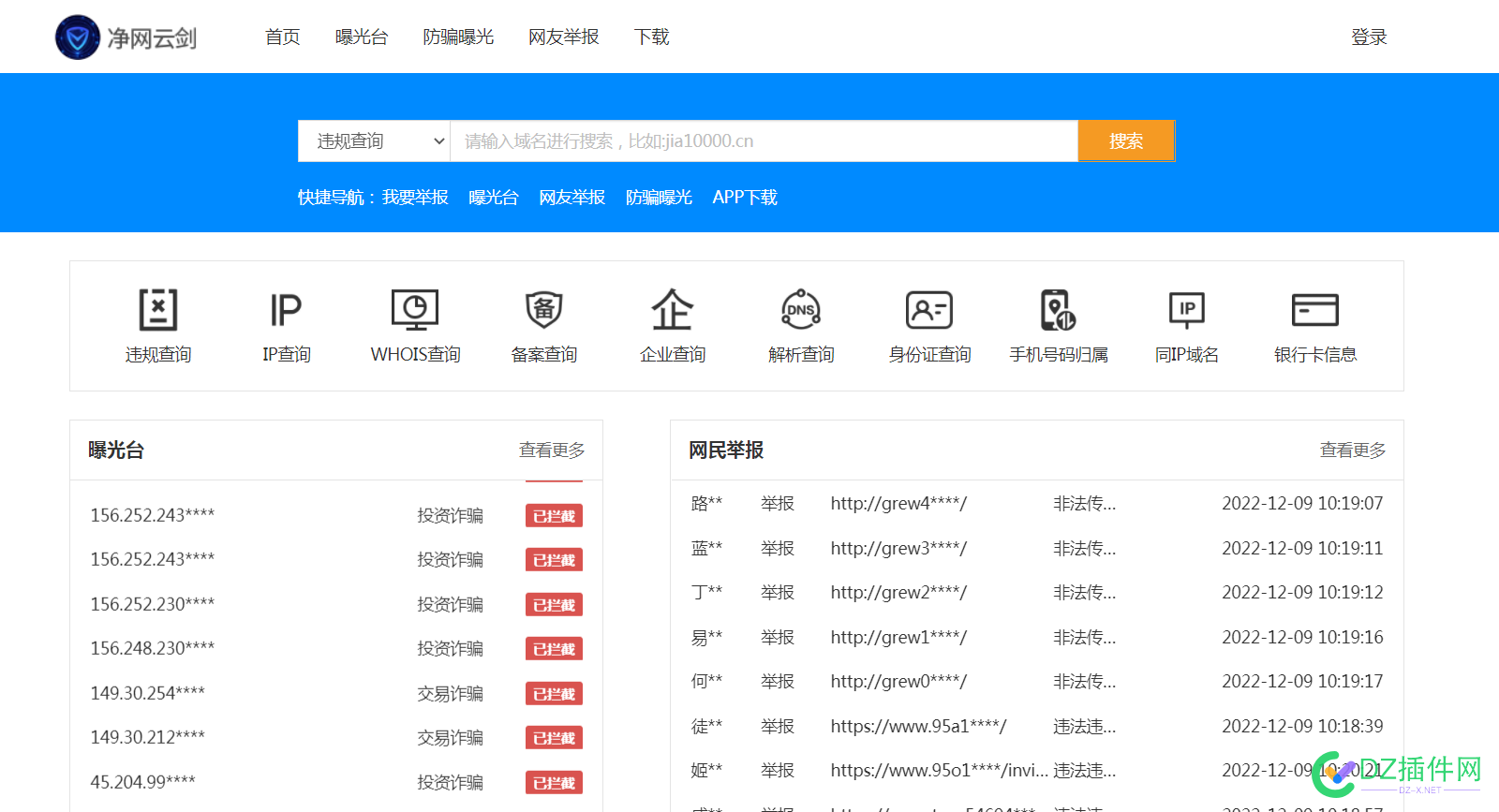This screenshot has height=812, width=1499.
Task: Click 已拦截 badge for 149.30.212**** row
Action: click(554, 738)
